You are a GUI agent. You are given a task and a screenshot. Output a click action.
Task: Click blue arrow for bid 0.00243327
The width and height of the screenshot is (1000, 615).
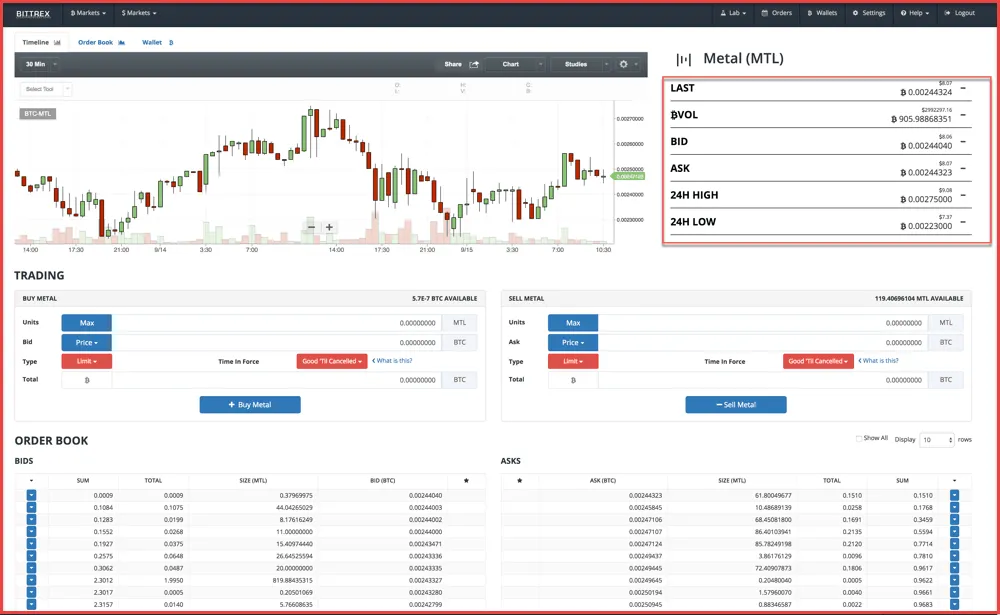(x=31, y=580)
